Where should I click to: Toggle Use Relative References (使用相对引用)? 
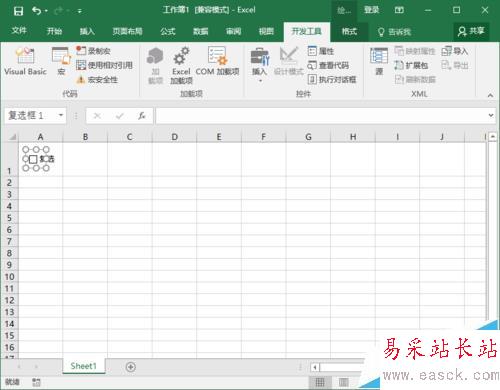tap(104, 65)
